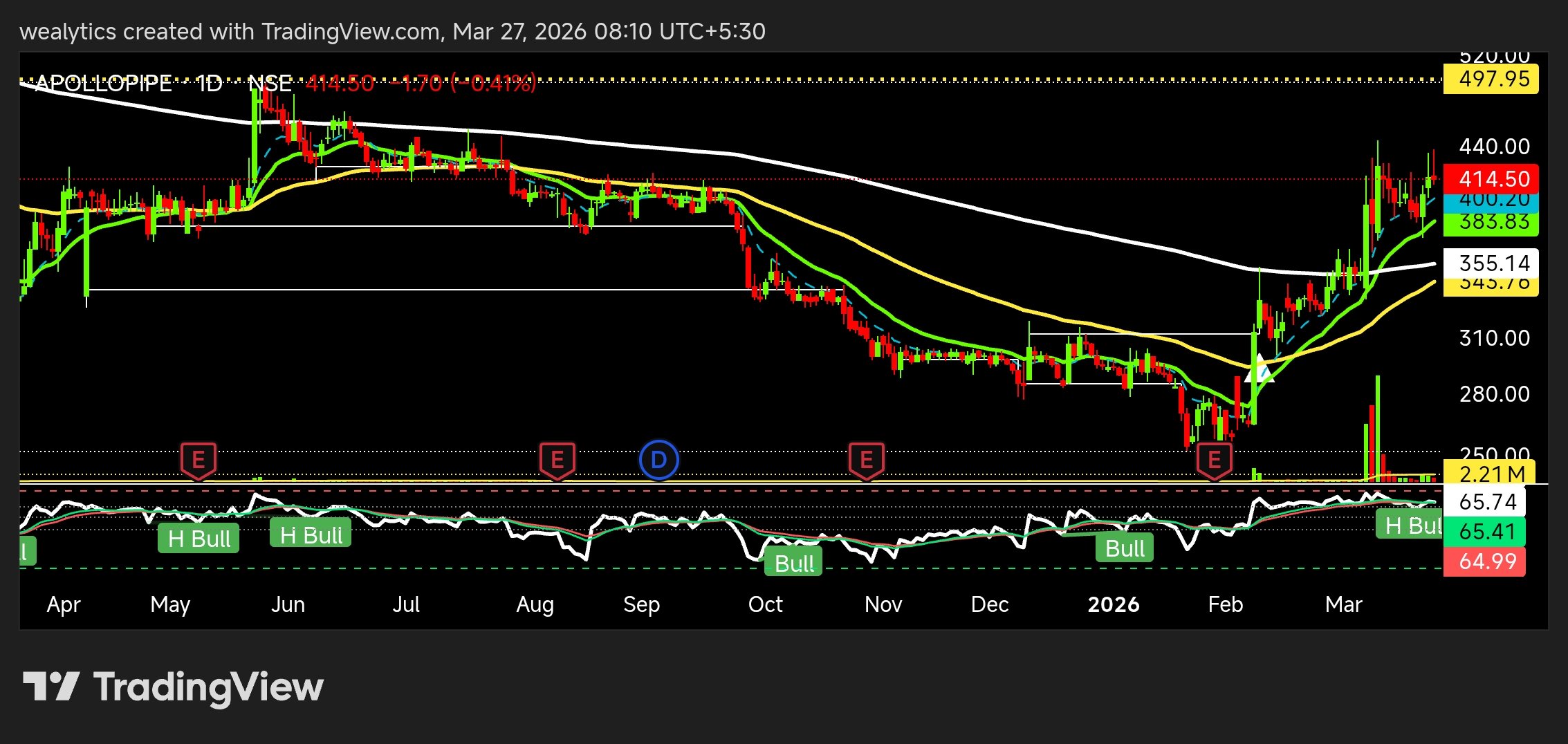The image size is (1568, 744).
Task: Click the APOLLOPIPE symbol name
Action: [x=103, y=84]
